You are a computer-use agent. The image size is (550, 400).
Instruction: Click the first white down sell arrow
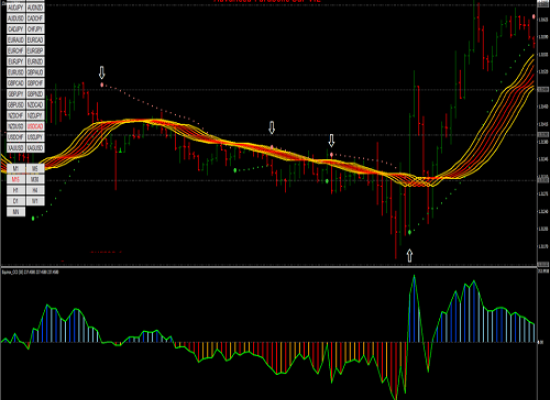pyautogui.click(x=102, y=72)
